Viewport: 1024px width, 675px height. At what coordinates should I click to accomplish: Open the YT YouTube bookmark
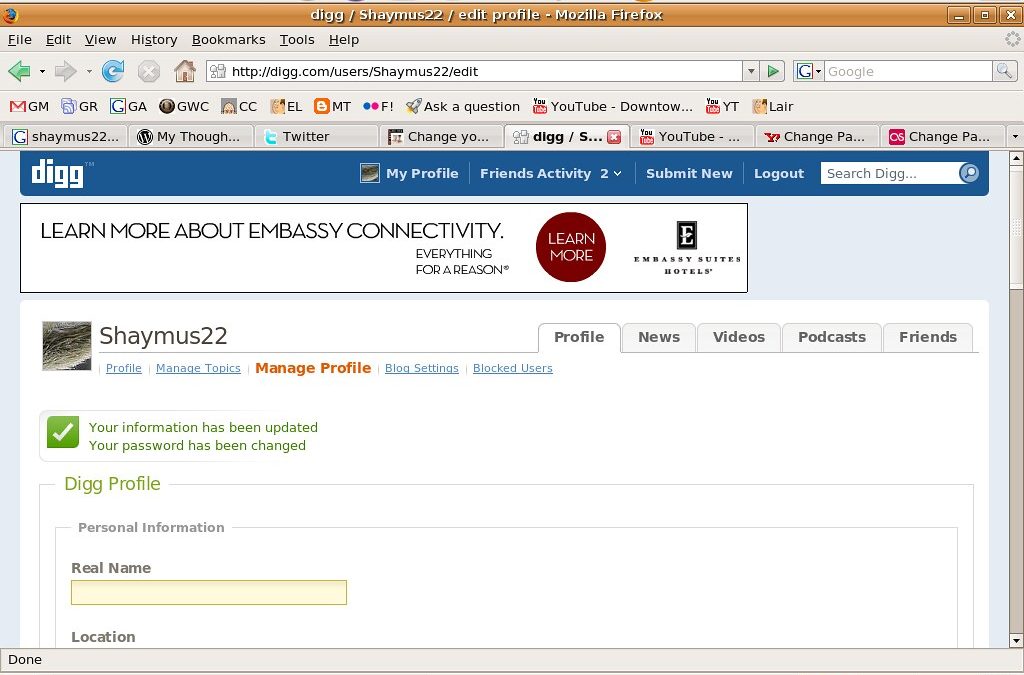point(722,106)
